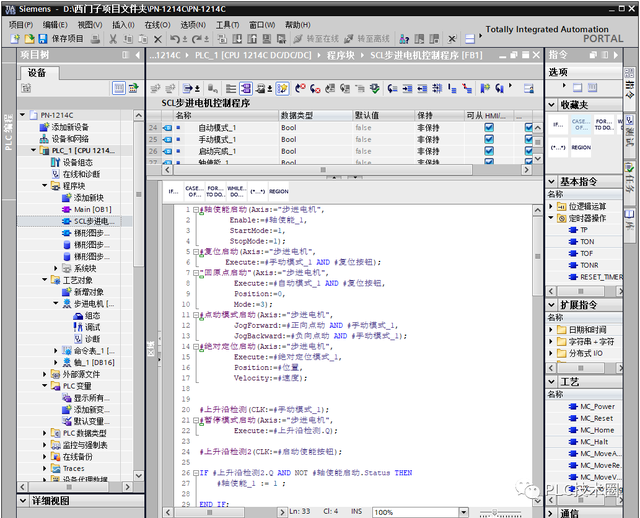
Task: Collapse code block at line 1
Action: coord(196,210)
